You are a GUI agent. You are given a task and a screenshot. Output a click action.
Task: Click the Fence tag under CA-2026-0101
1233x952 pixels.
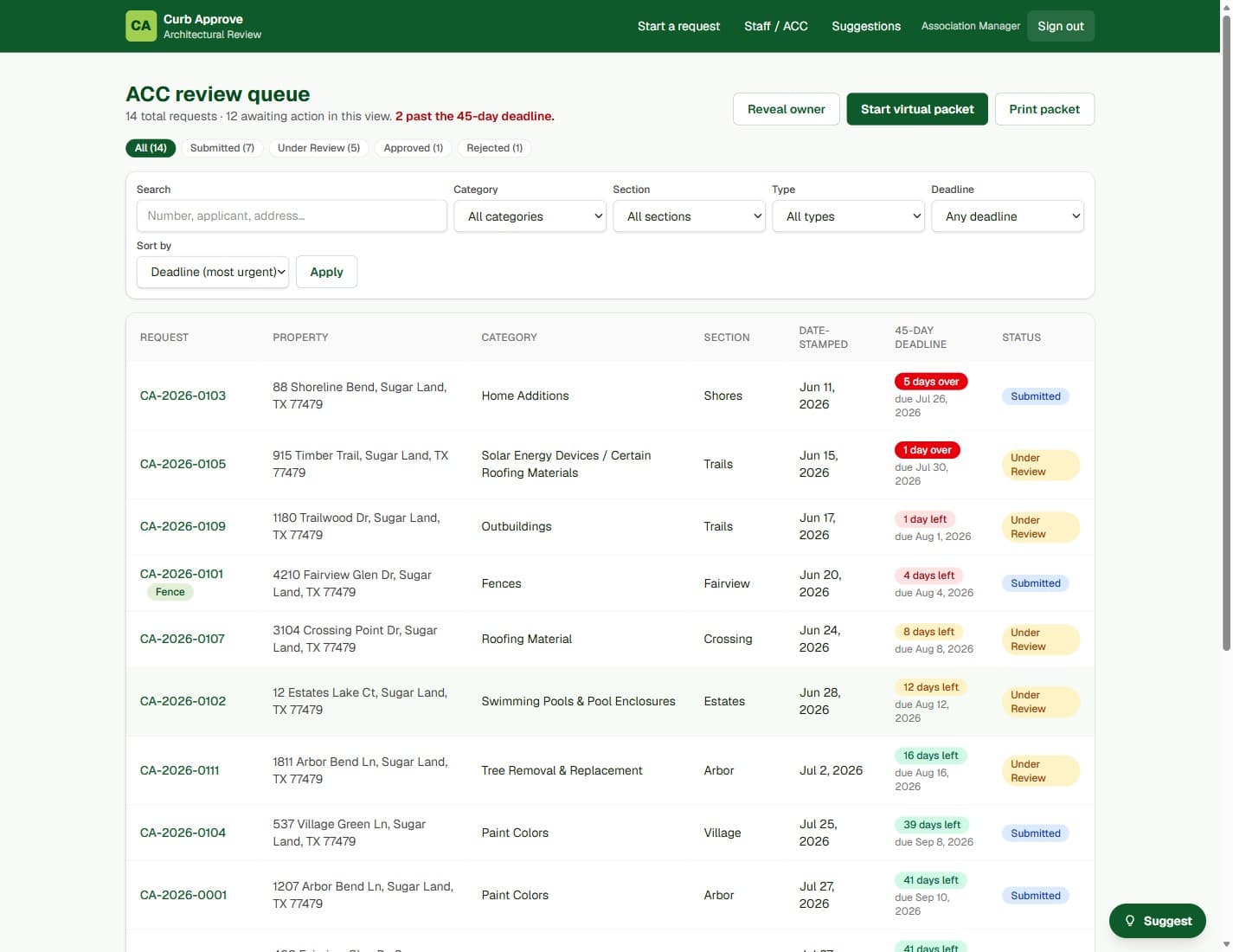point(170,592)
